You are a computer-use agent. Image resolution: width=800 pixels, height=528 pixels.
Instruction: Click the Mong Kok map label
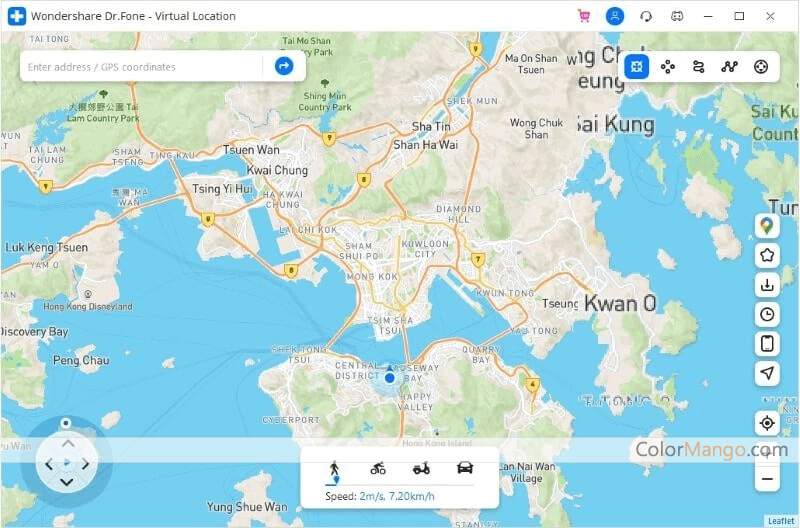[x=372, y=276]
